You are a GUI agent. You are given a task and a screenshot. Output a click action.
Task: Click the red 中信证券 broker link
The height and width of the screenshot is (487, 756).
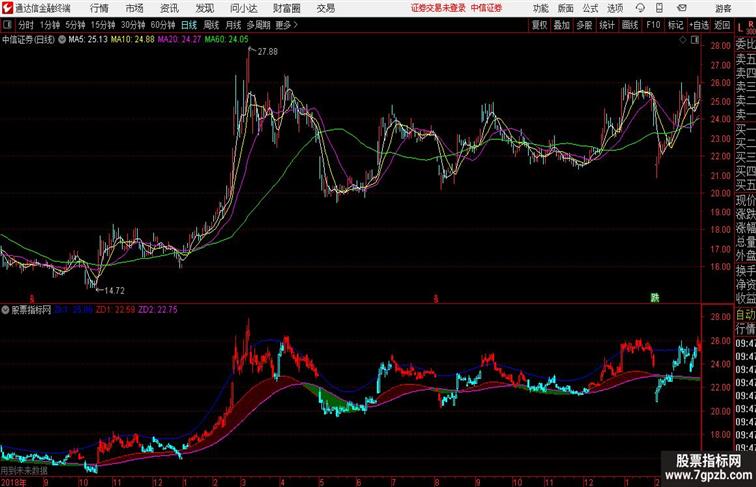486,8
